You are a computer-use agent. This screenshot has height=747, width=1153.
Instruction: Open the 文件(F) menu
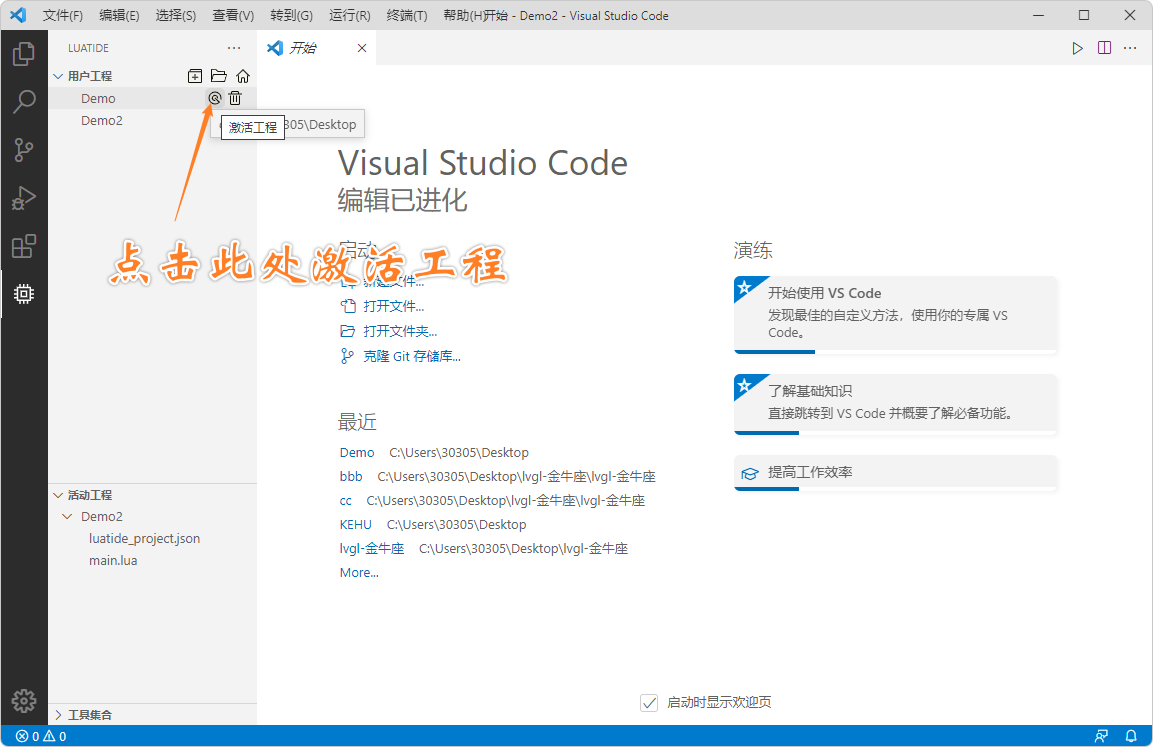pyautogui.click(x=63, y=15)
